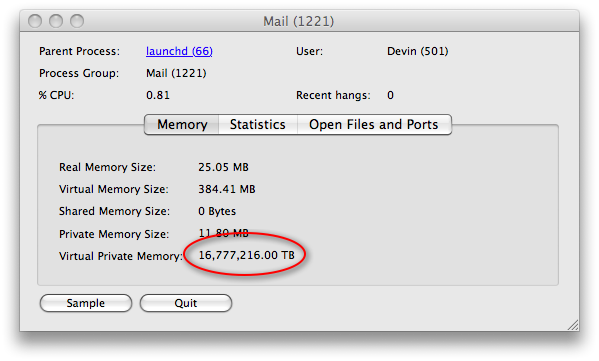Close the Mail process window

pyautogui.click(x=35, y=21)
